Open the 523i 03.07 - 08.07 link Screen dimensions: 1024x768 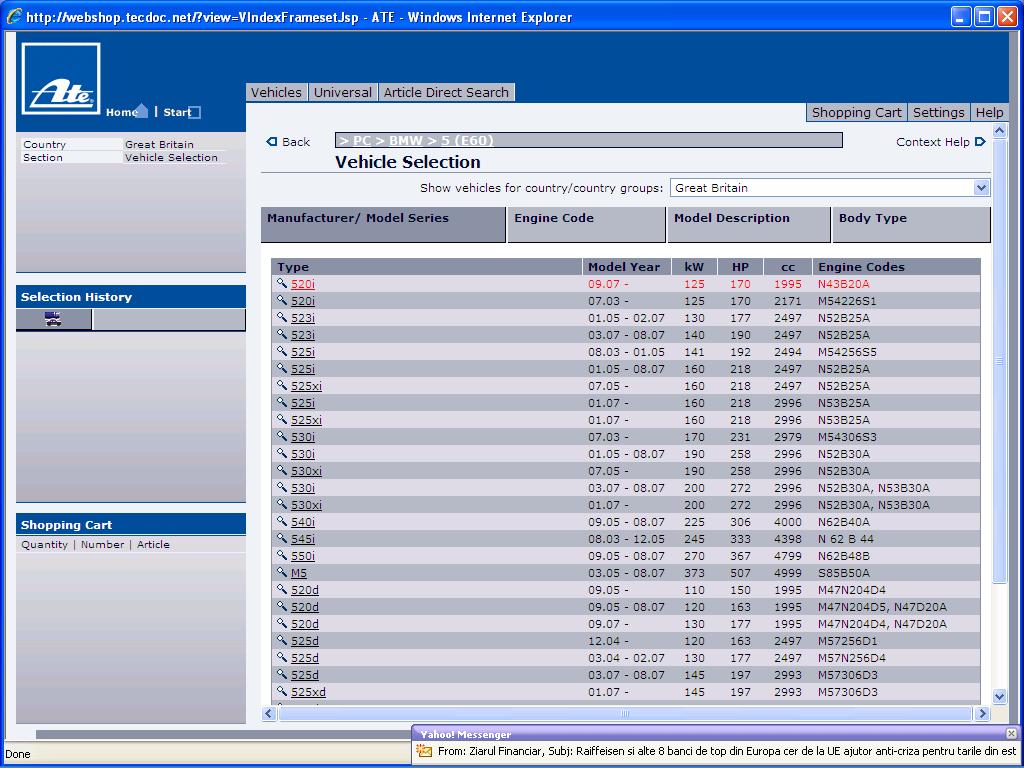click(302, 335)
